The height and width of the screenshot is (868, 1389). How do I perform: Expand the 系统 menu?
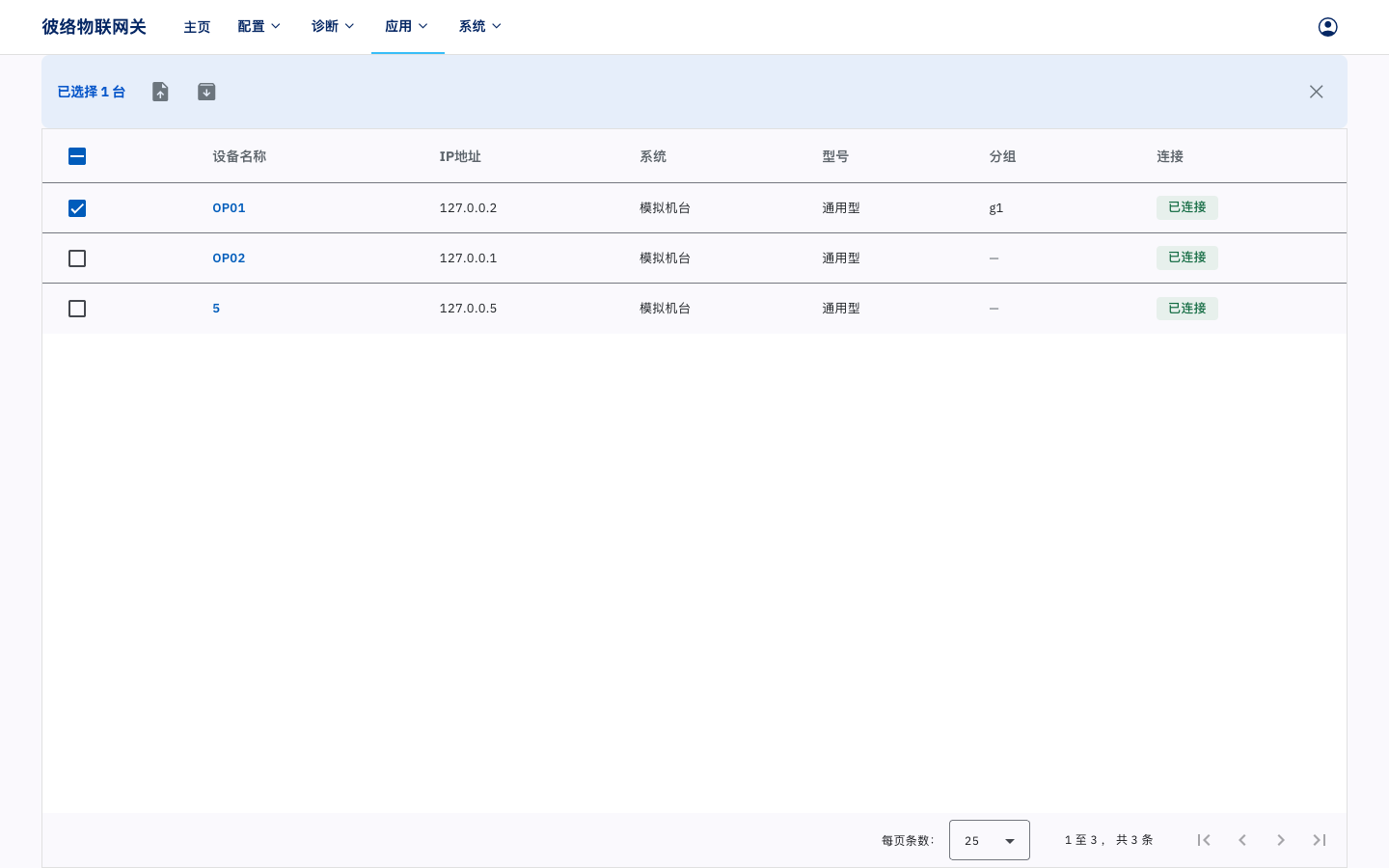[x=480, y=26]
